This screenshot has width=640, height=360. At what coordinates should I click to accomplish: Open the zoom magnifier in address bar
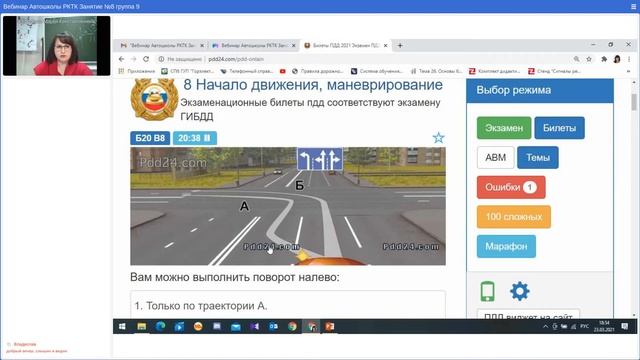pyautogui.click(x=576, y=59)
